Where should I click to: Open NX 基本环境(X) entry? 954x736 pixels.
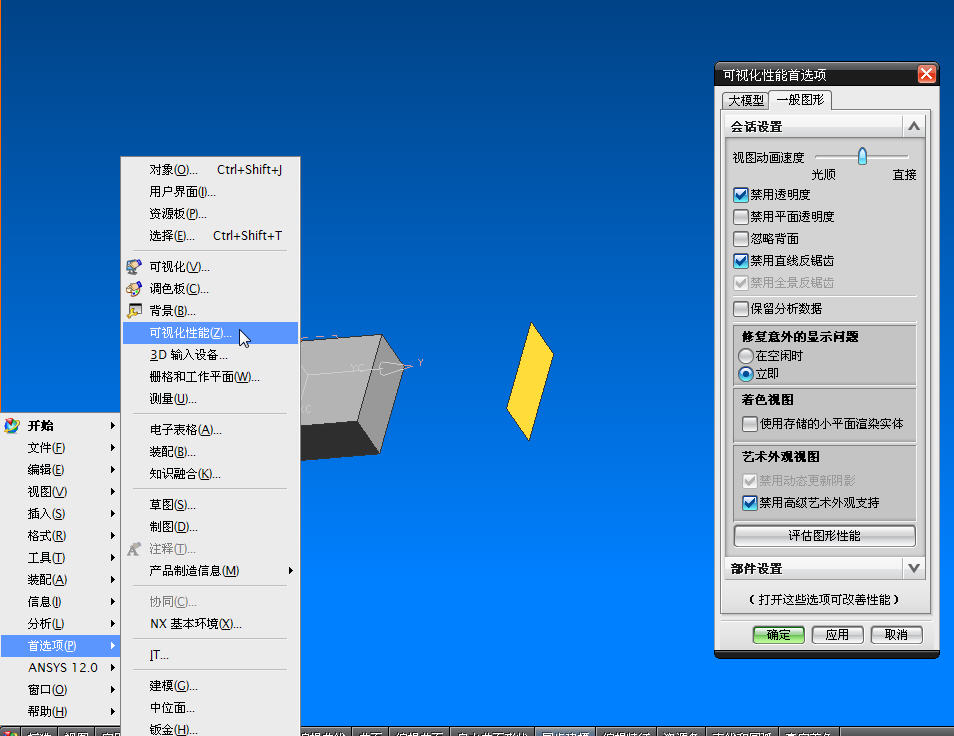tap(211, 623)
